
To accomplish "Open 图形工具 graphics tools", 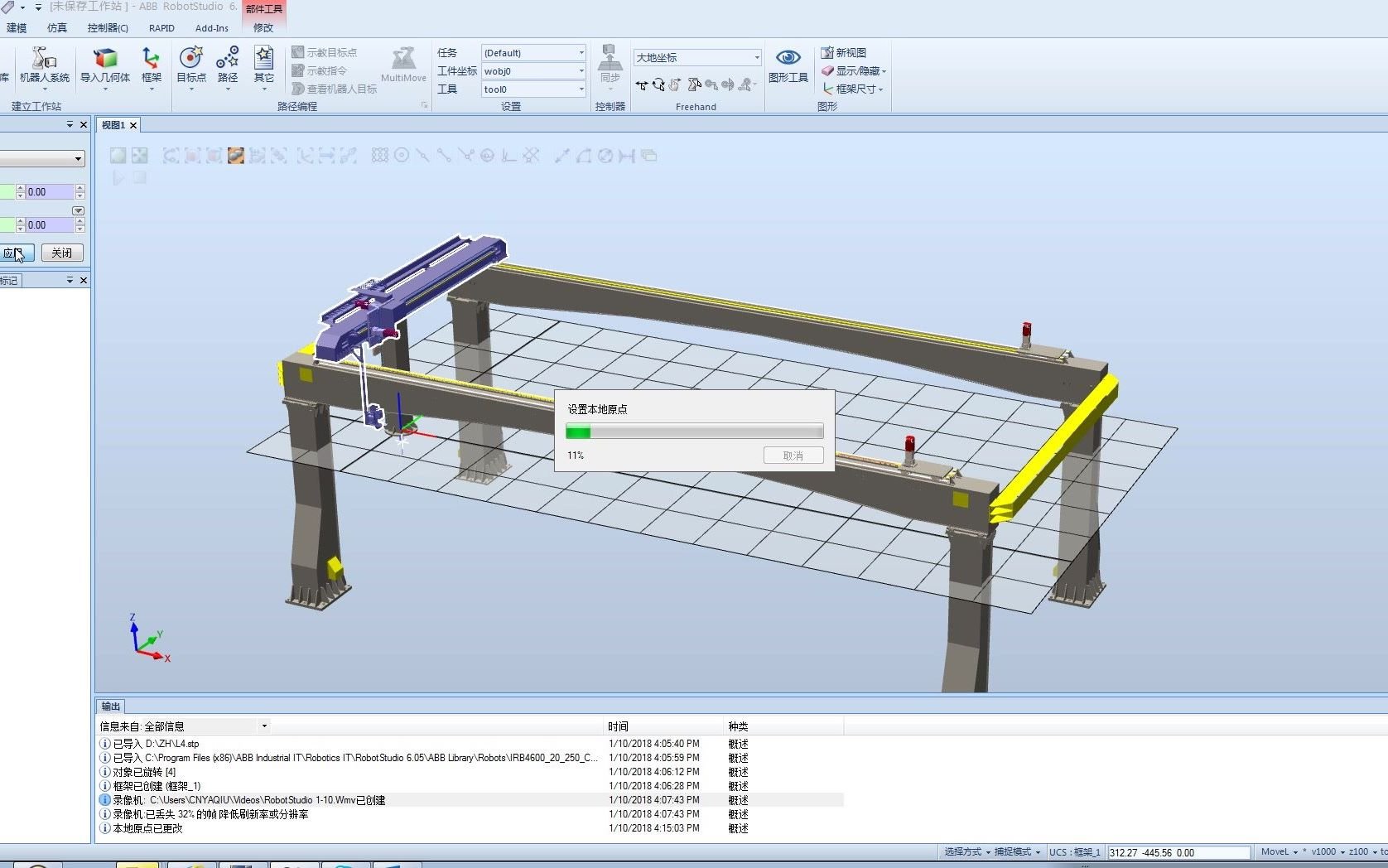I will [788, 65].
